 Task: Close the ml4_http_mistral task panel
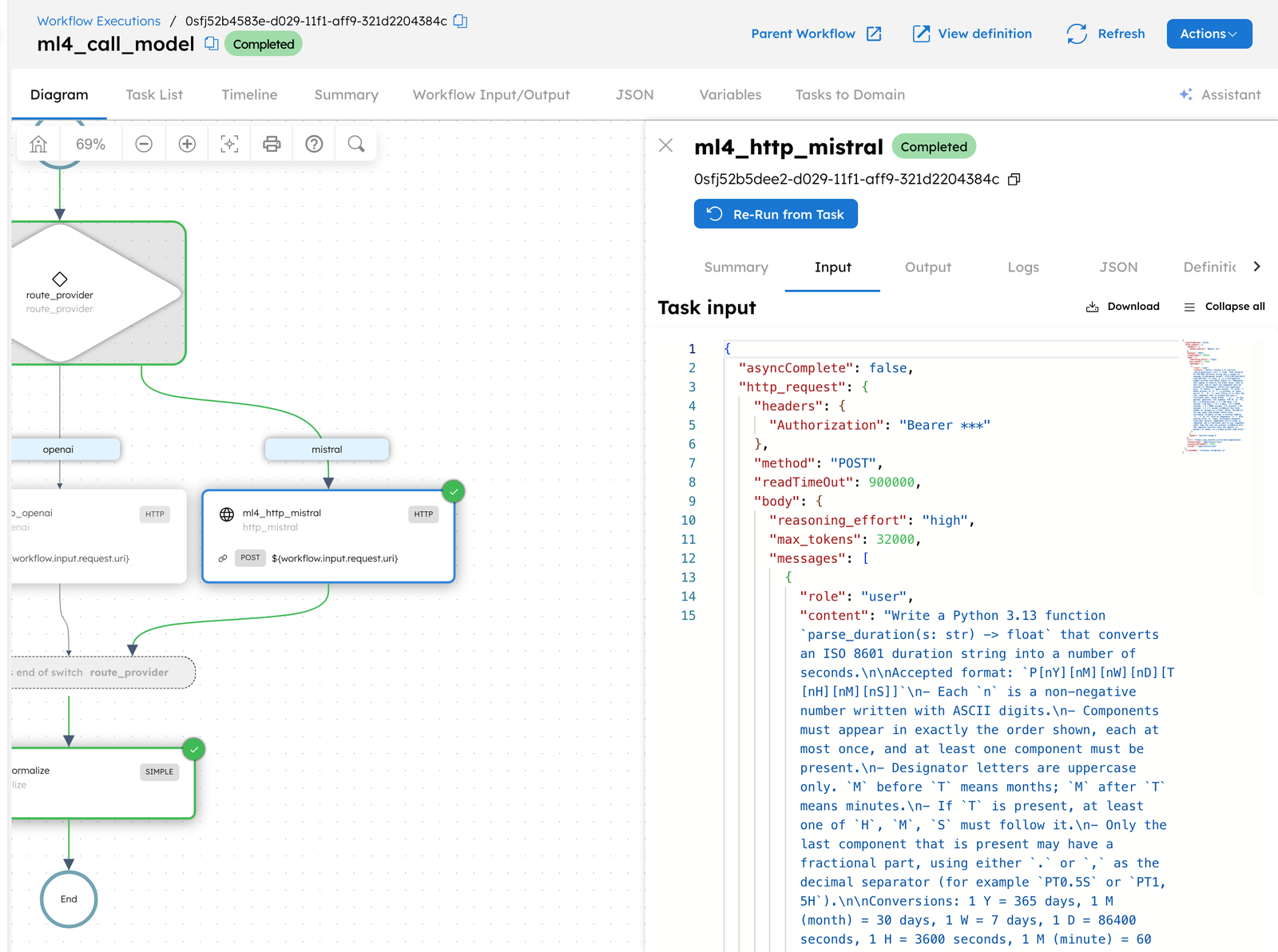point(665,145)
